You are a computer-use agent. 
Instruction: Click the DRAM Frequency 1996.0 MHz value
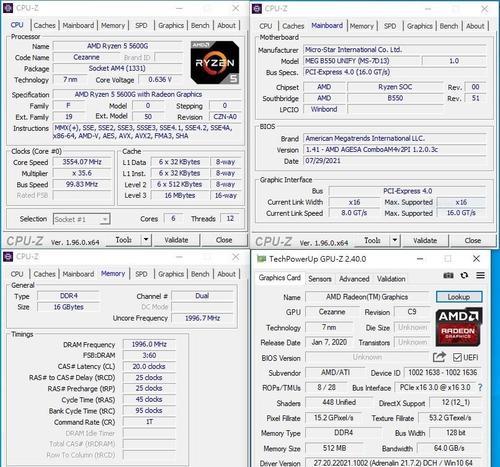coord(149,344)
